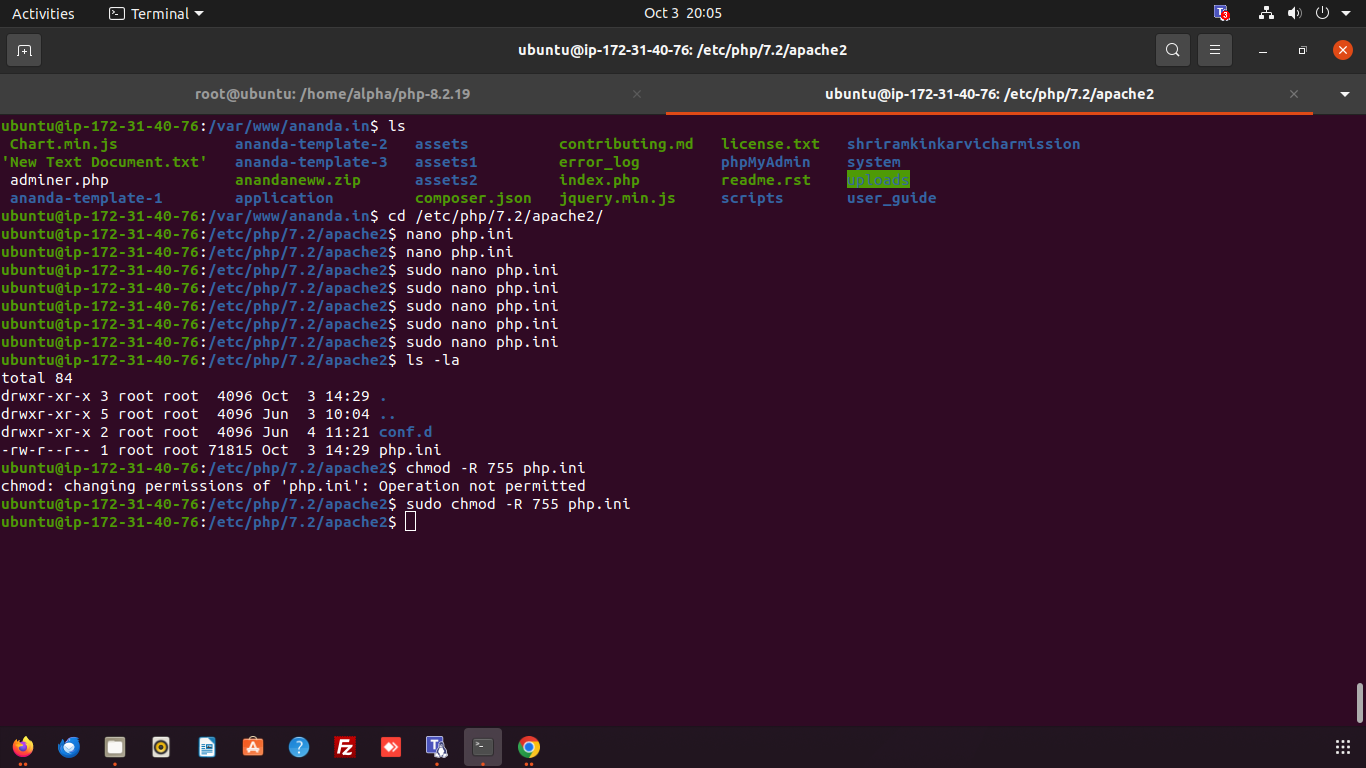Open LibreOffice Writer from the dock
The height and width of the screenshot is (768, 1366).
click(207, 747)
